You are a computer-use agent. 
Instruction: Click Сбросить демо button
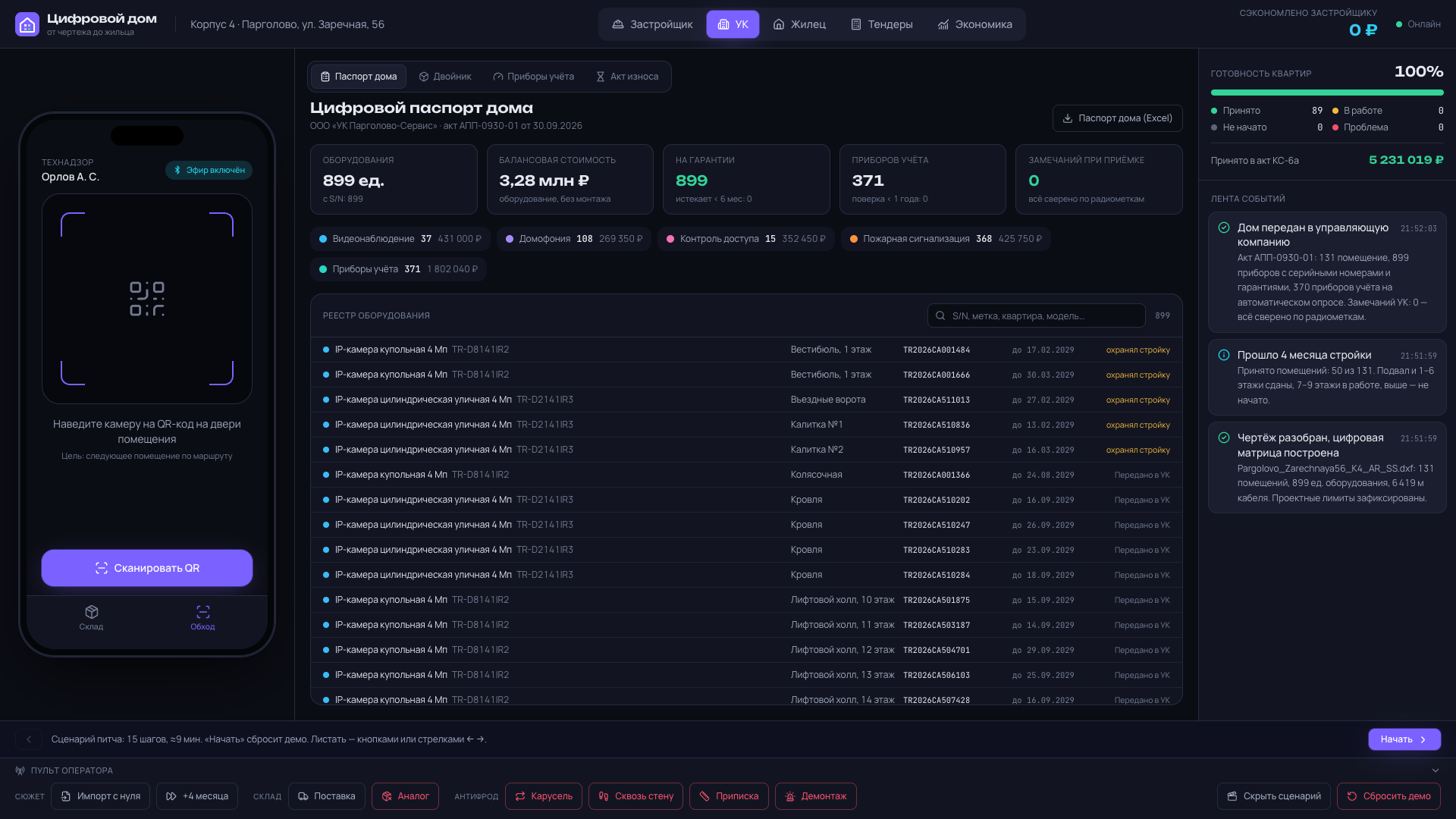pyautogui.click(x=1389, y=796)
